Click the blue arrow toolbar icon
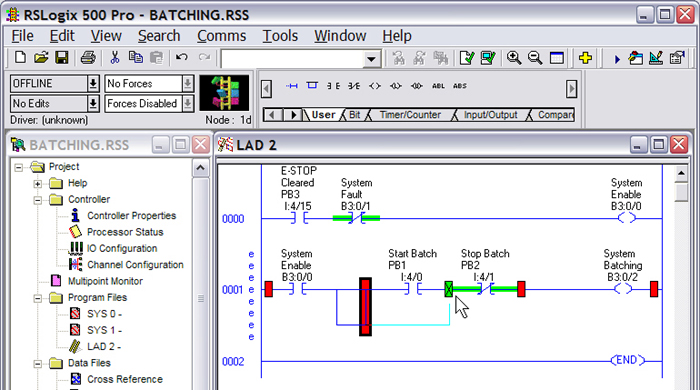 point(617,59)
